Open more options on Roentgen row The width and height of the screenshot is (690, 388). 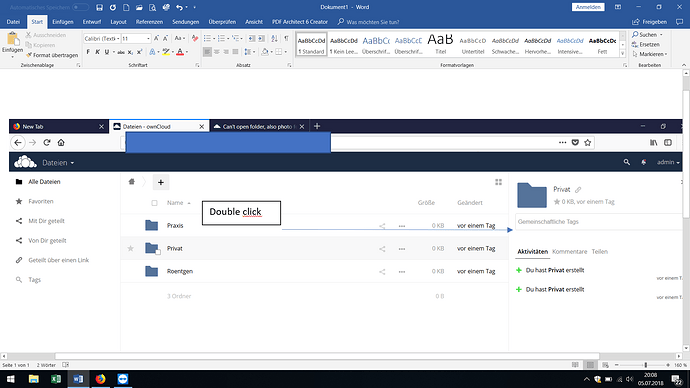tap(402, 272)
